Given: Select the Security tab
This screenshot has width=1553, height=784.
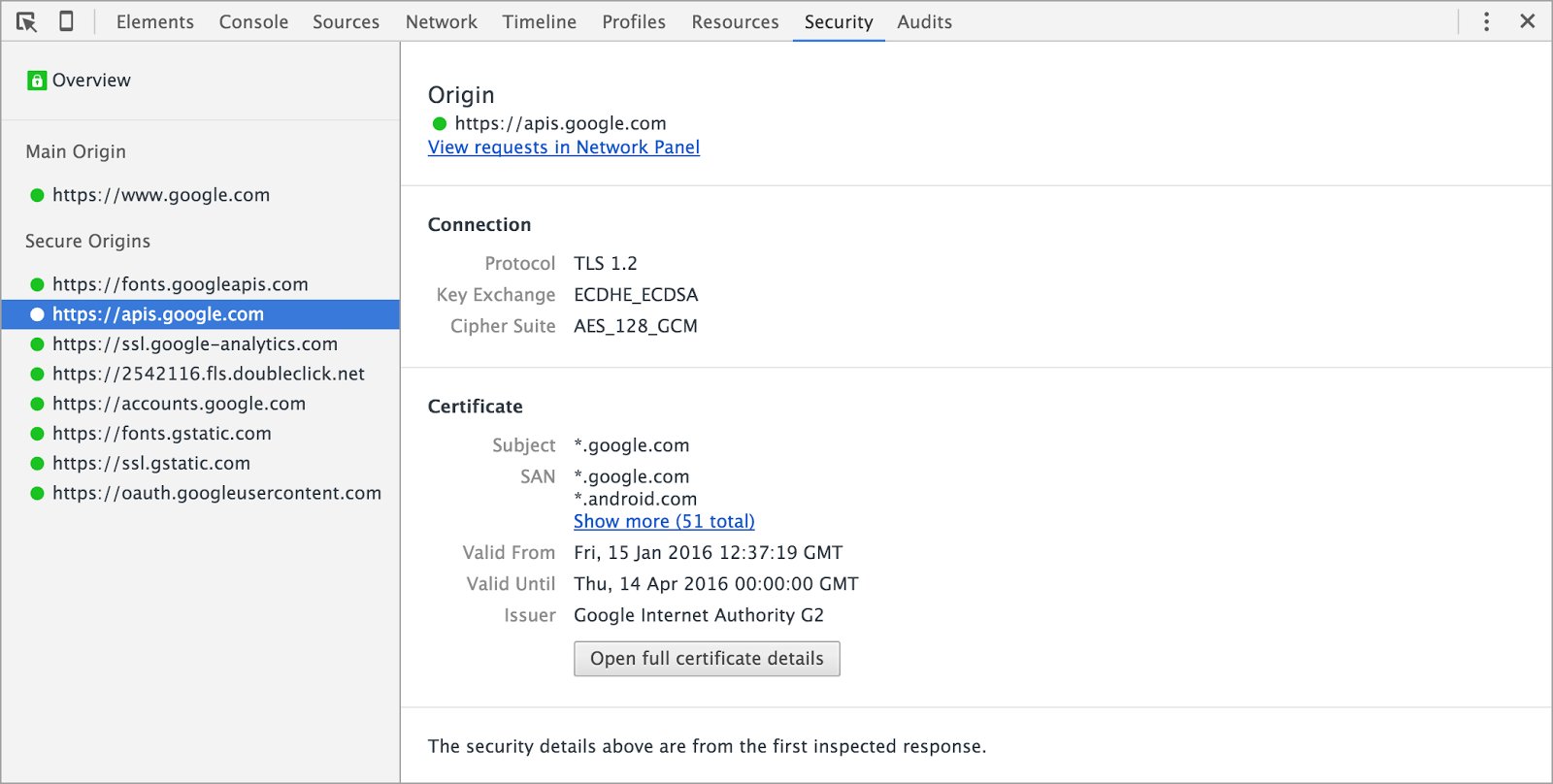Looking at the screenshot, I should click(x=839, y=21).
